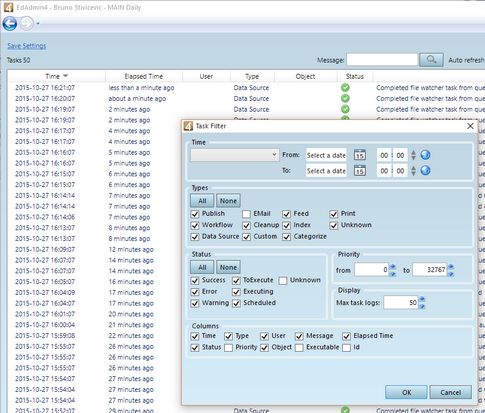Sort by the Time column header
This screenshot has width=485, height=413.
coord(56,76)
